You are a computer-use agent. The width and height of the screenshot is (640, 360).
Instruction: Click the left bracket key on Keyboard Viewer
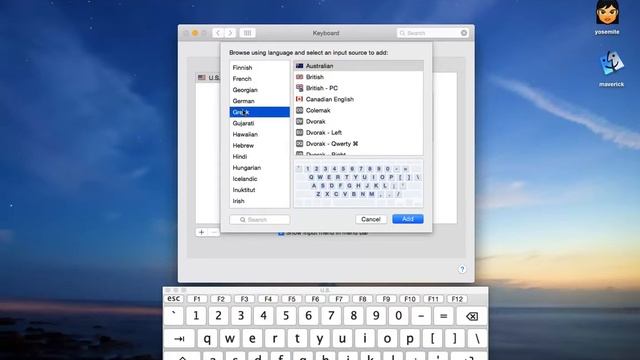tap(432, 339)
